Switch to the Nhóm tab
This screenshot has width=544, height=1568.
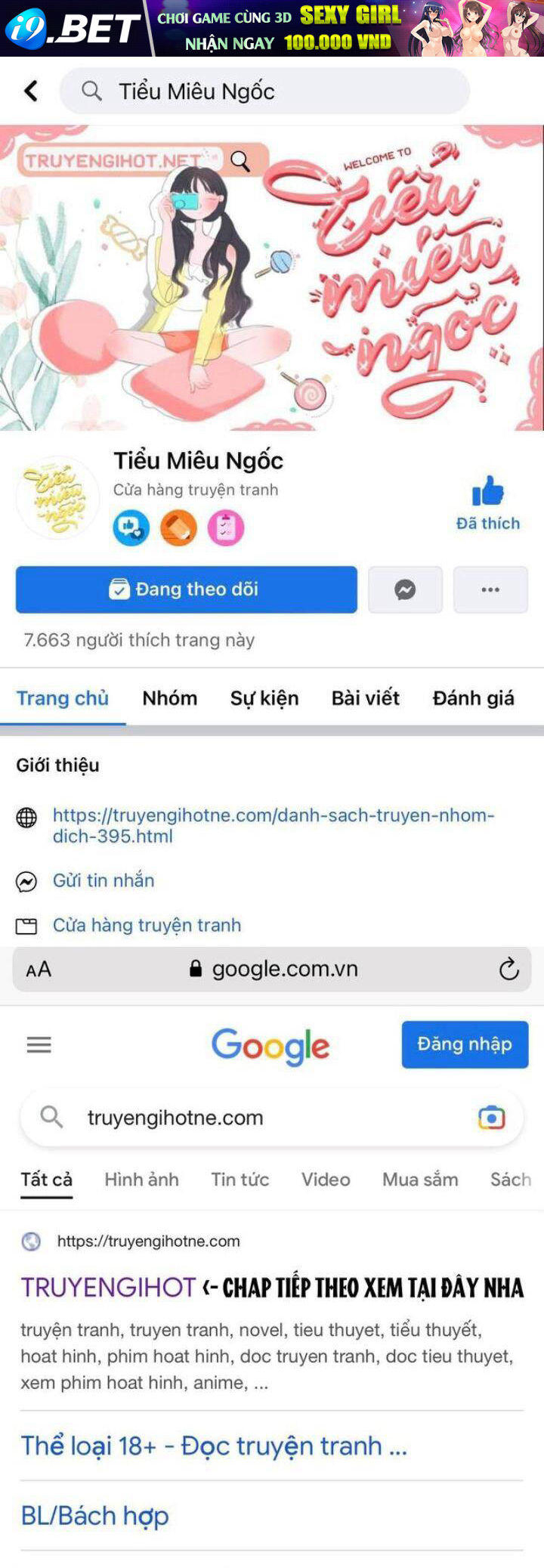point(170,698)
